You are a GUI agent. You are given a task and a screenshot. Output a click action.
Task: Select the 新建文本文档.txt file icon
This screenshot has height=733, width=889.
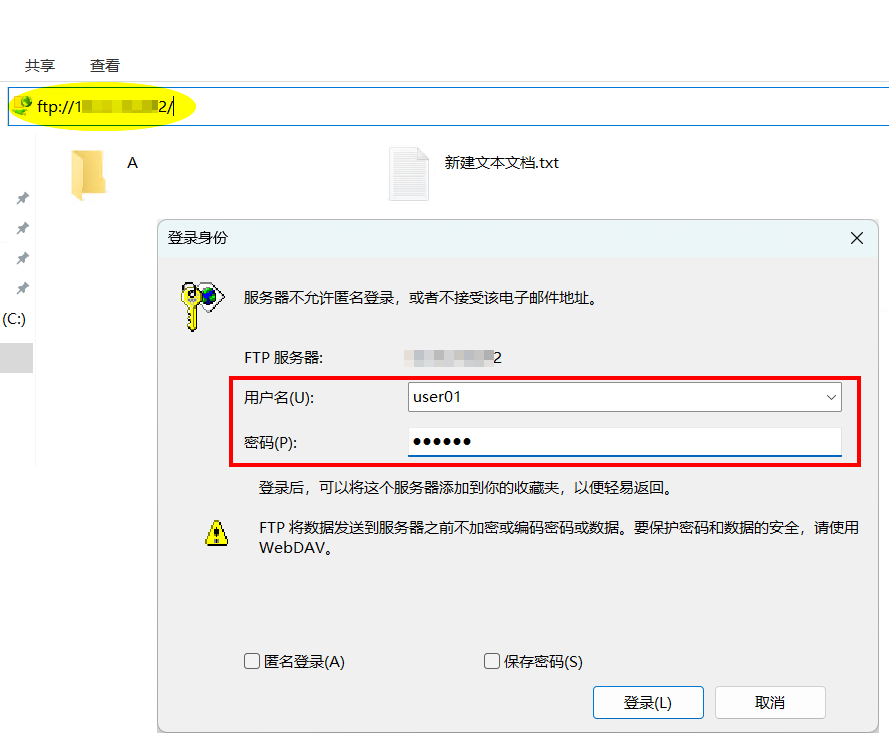tap(408, 172)
